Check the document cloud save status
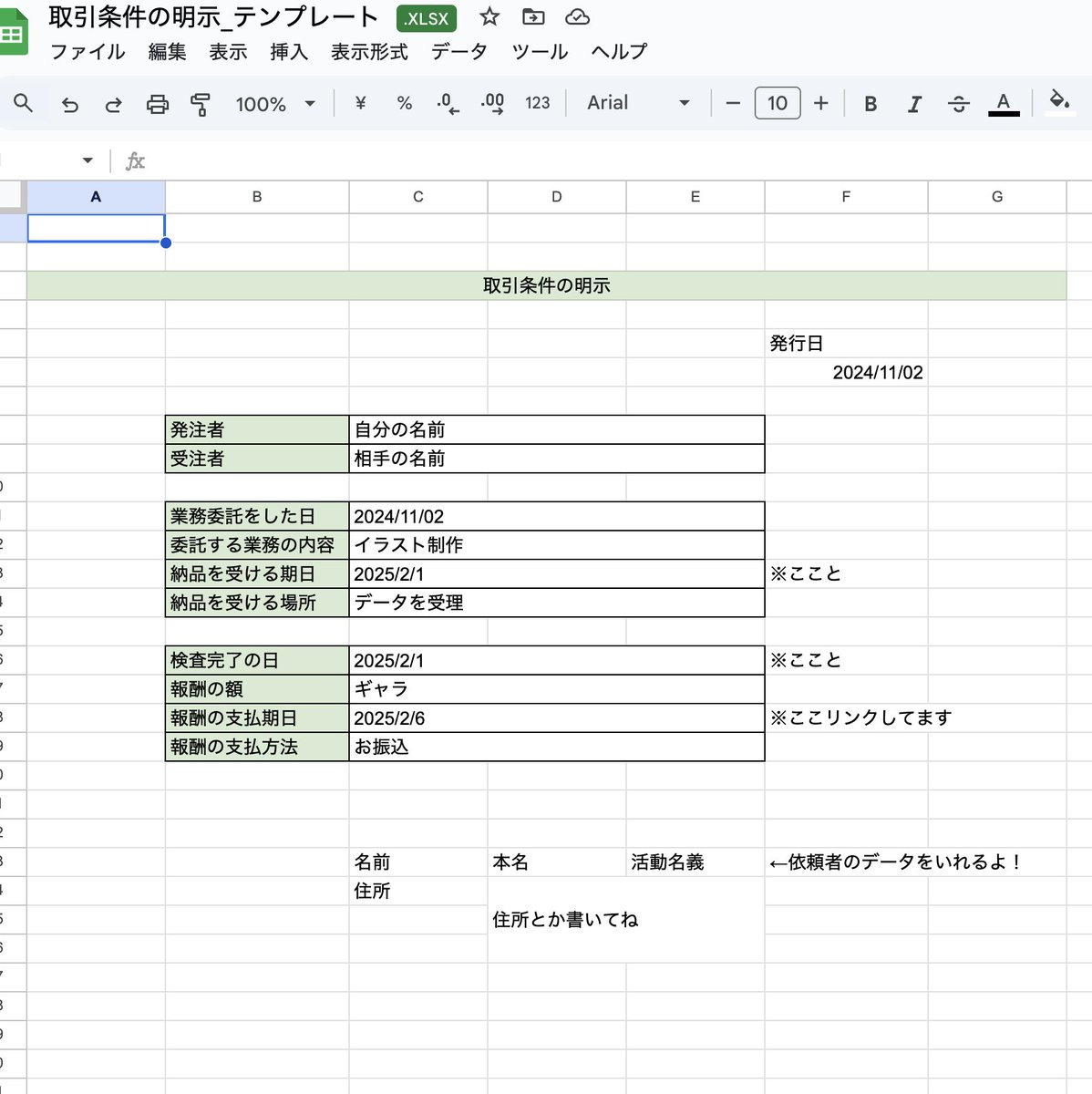The width and height of the screenshot is (1092, 1094). 576,16
